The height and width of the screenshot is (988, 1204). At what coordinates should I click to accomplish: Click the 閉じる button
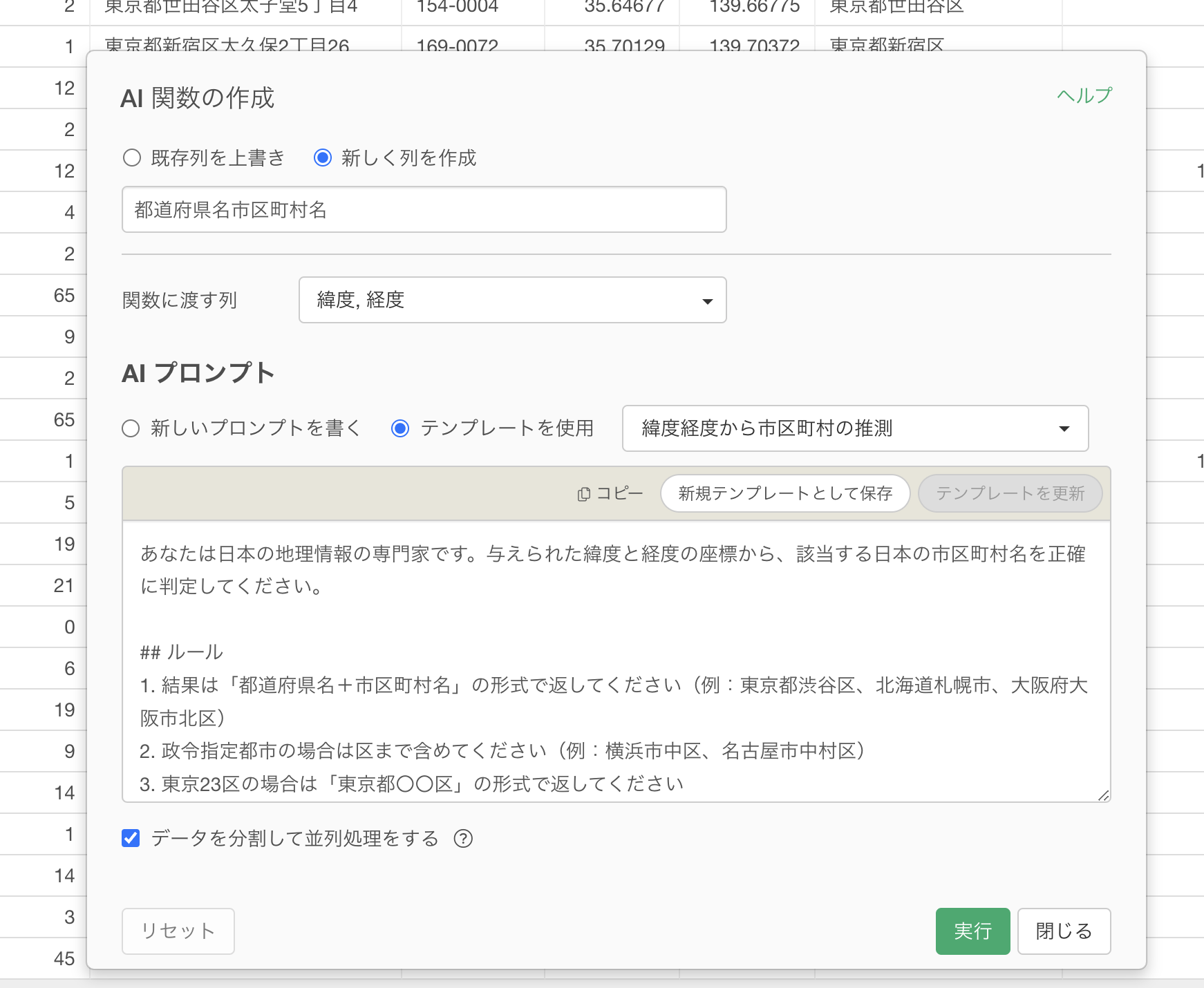tap(1064, 931)
